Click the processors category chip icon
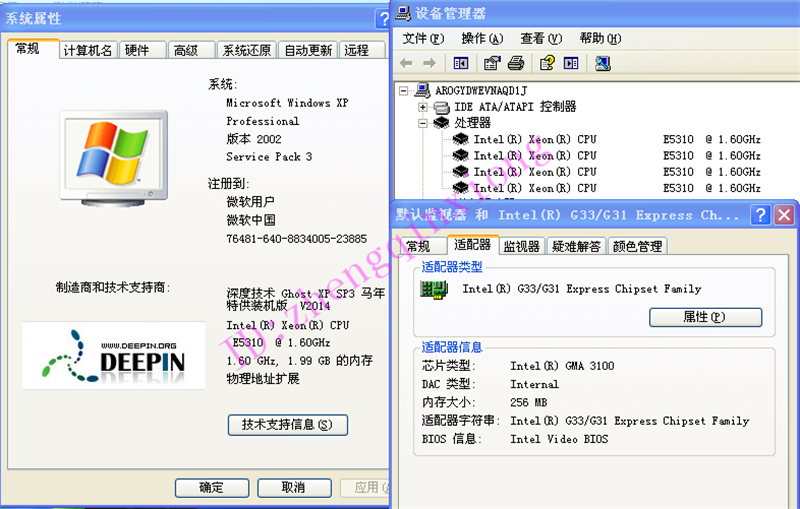This screenshot has height=509, width=800. click(x=441, y=123)
